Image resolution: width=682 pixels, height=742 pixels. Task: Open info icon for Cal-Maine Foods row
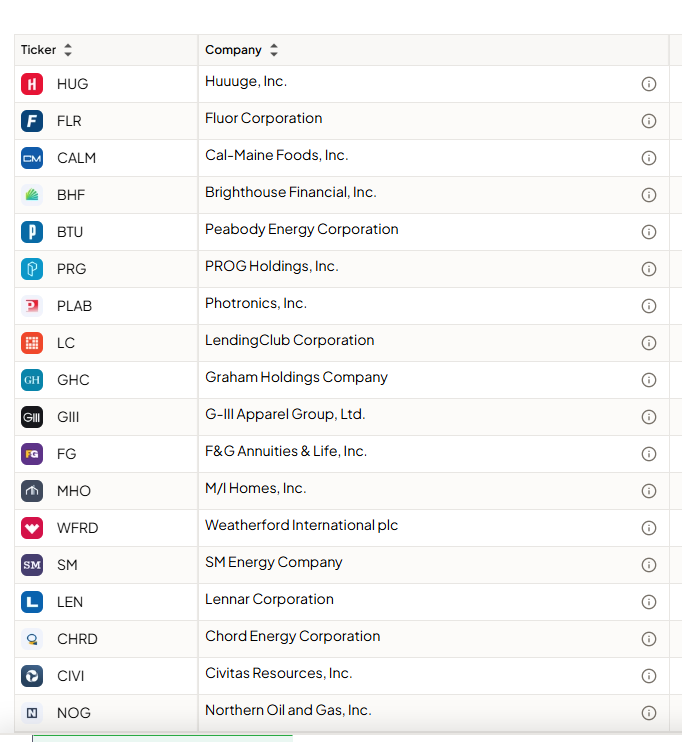[648, 158]
